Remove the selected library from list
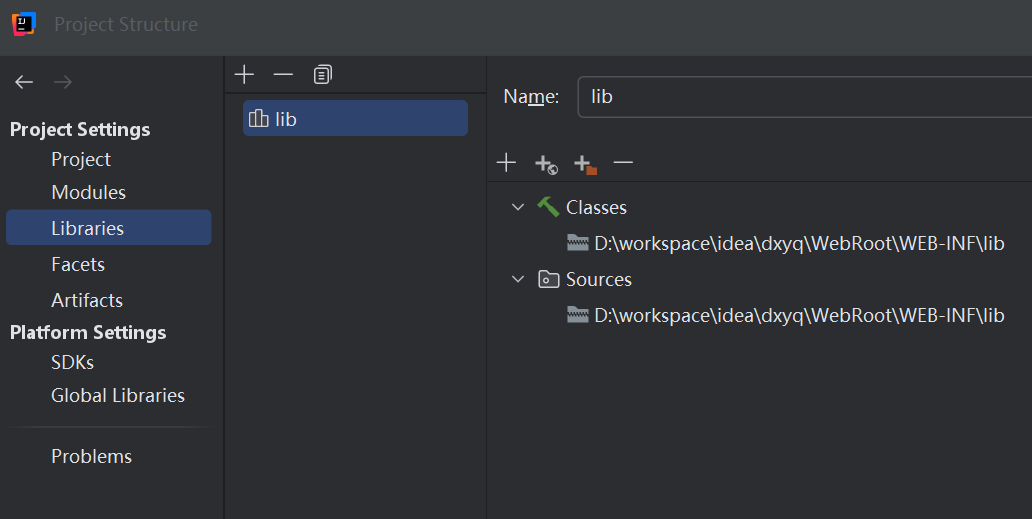 coord(283,75)
